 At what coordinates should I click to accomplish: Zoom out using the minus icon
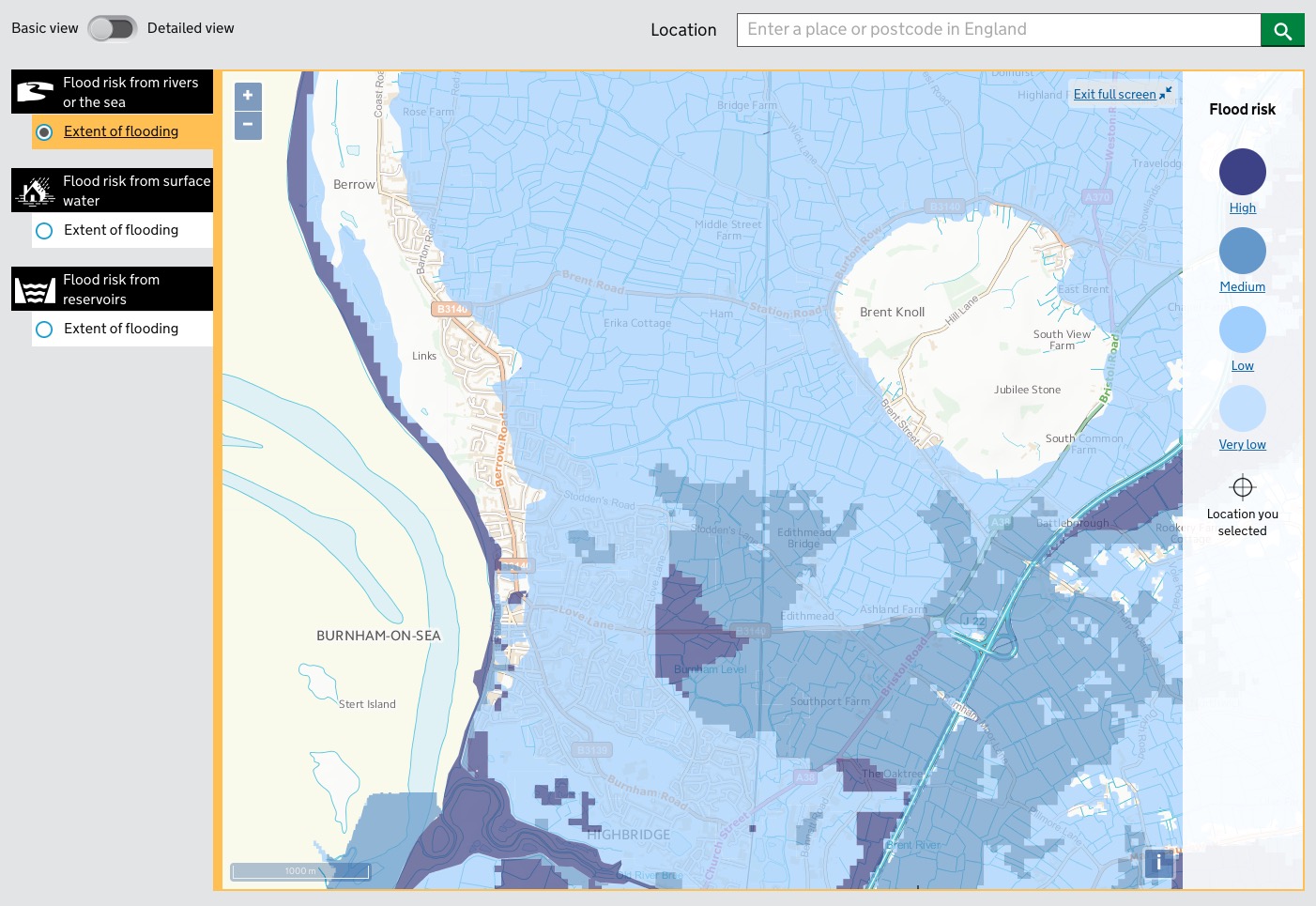coord(248,125)
